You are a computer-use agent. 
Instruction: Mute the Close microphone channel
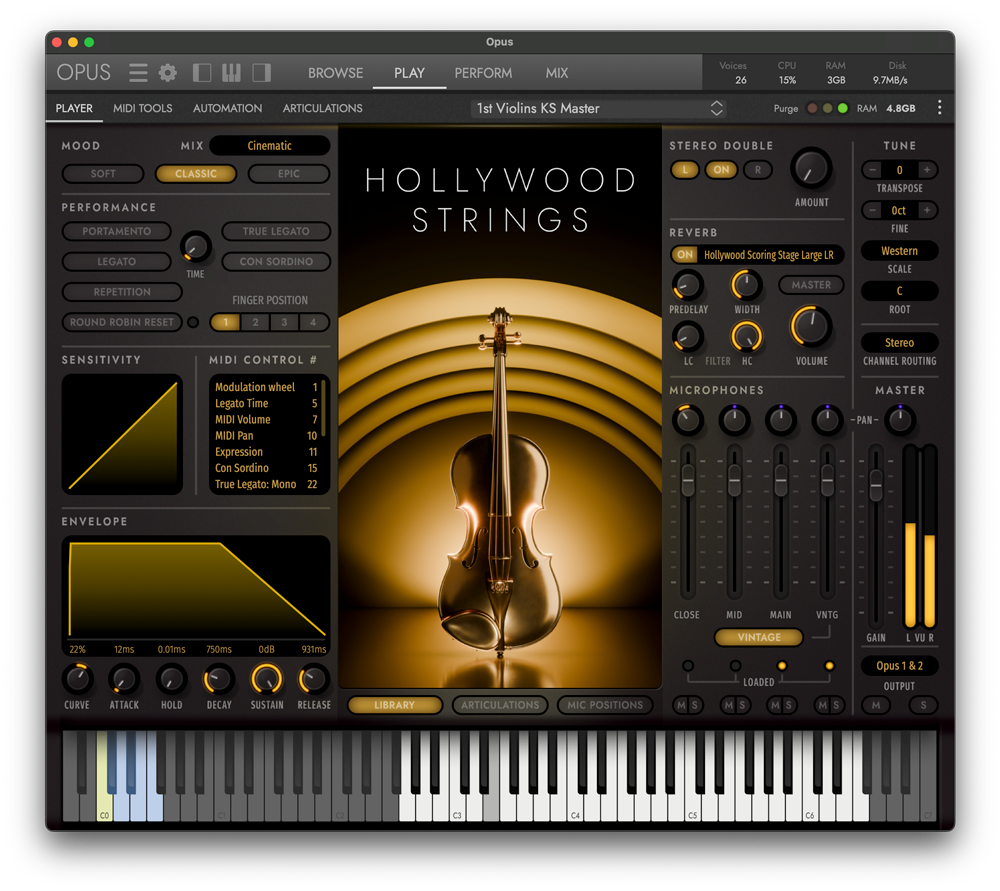tap(681, 705)
